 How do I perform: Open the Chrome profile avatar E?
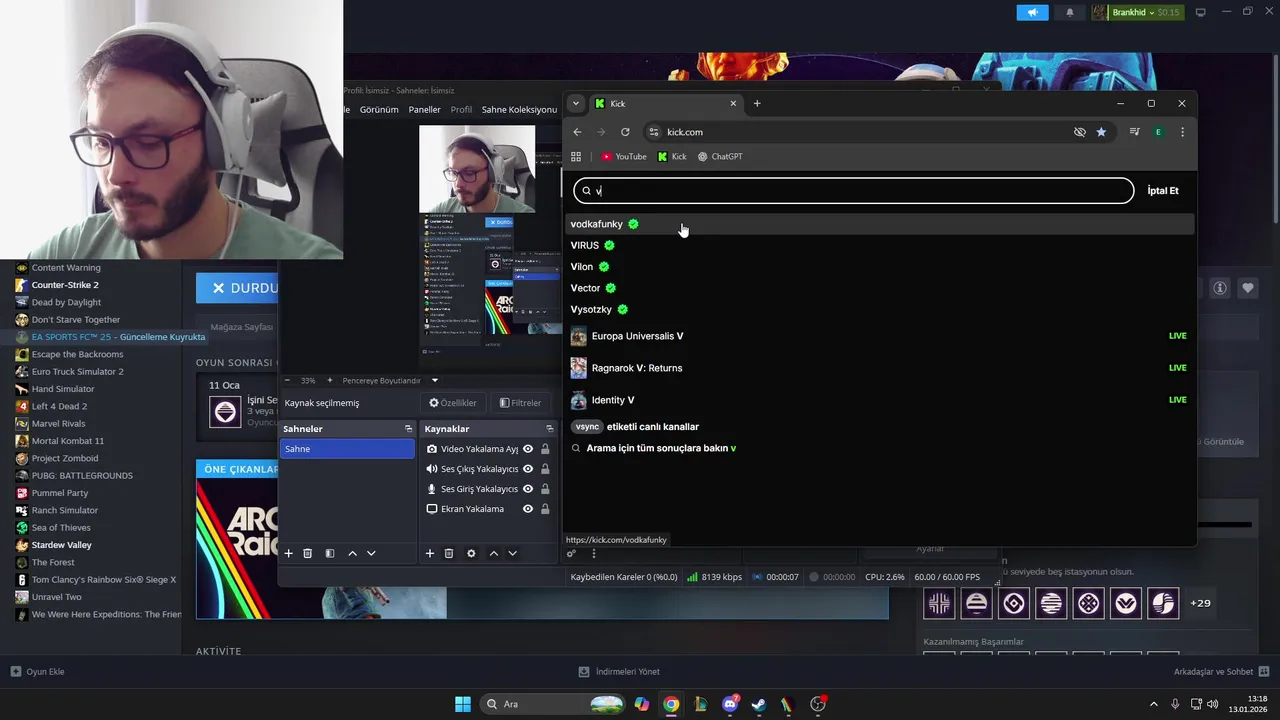pos(1158,132)
